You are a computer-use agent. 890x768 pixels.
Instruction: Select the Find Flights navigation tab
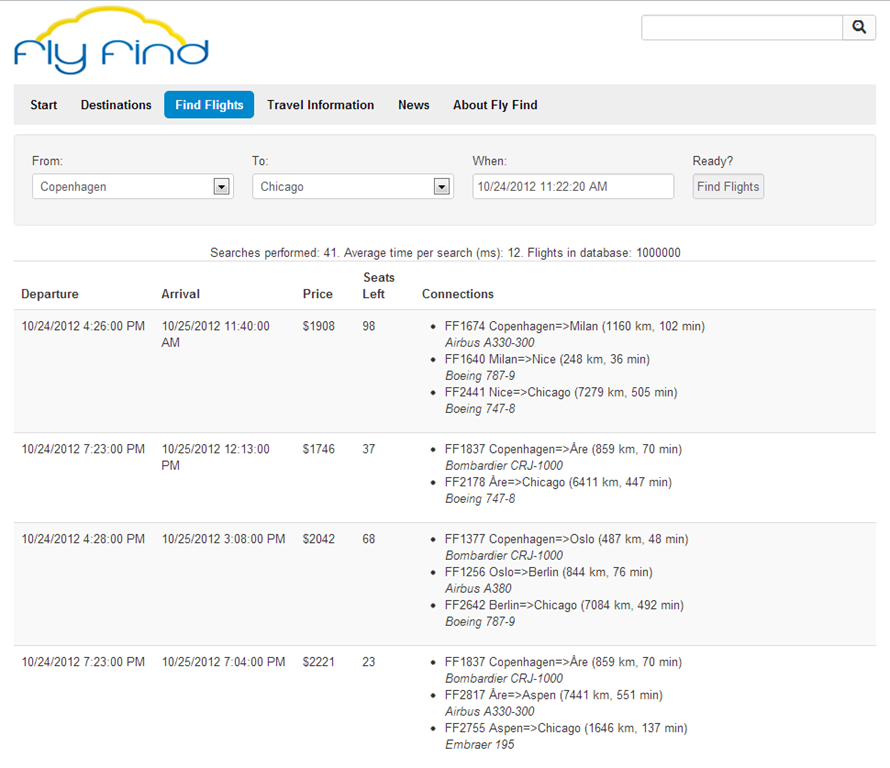pyautogui.click(x=209, y=105)
